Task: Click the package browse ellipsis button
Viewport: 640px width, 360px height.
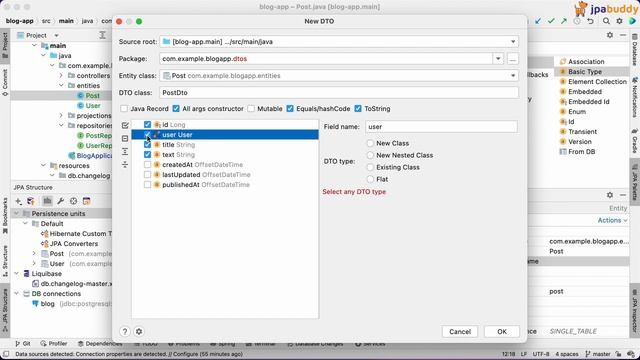Action: click(x=513, y=59)
